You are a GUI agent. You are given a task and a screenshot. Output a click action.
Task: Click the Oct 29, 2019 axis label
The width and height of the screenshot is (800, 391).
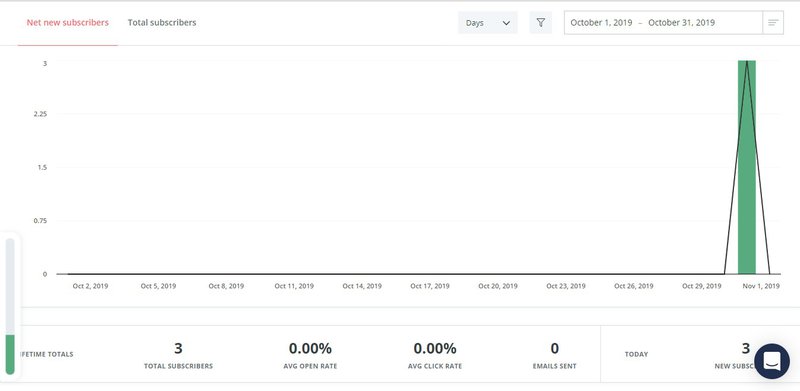tap(702, 286)
